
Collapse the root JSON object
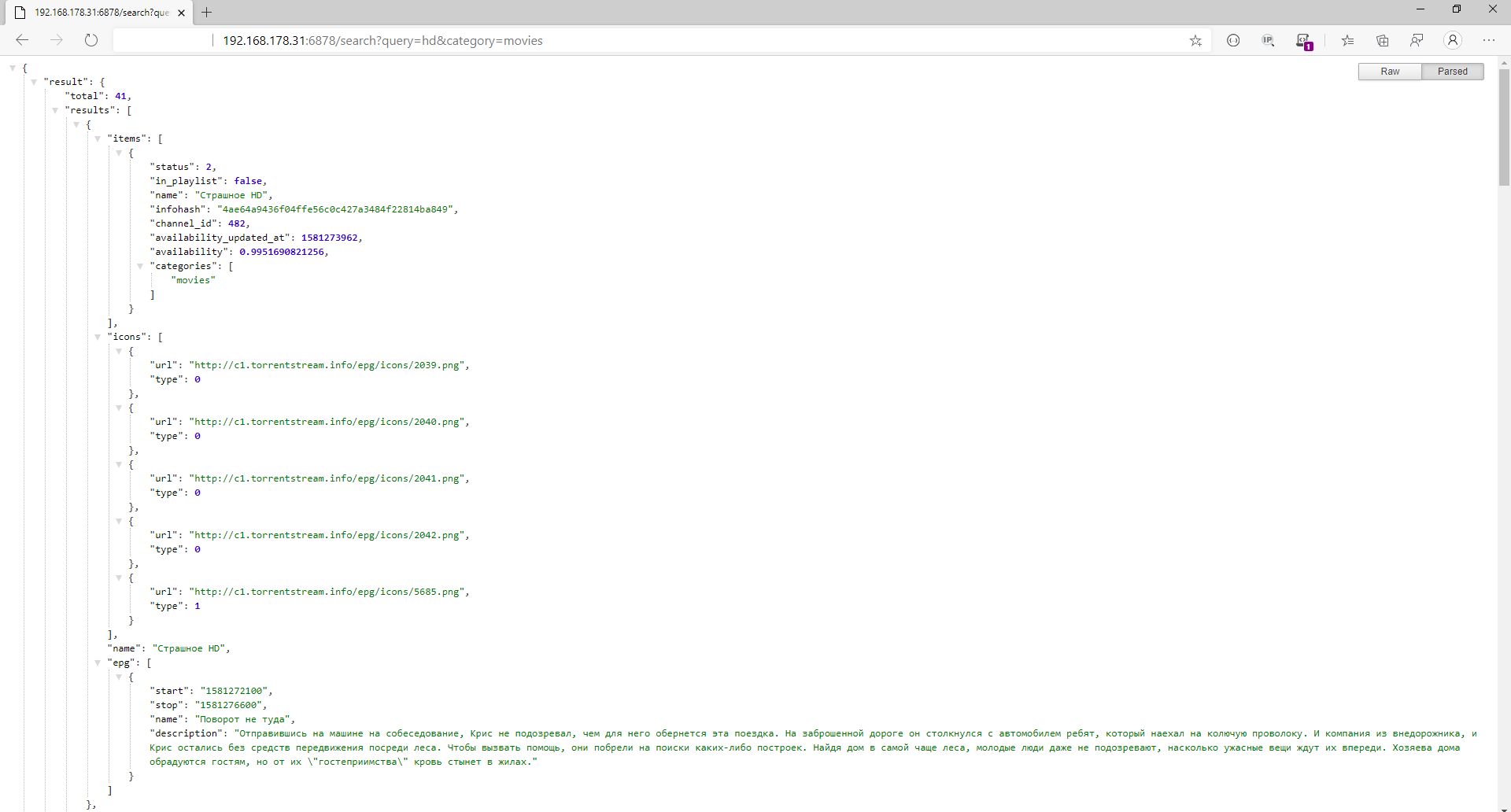[x=13, y=68]
